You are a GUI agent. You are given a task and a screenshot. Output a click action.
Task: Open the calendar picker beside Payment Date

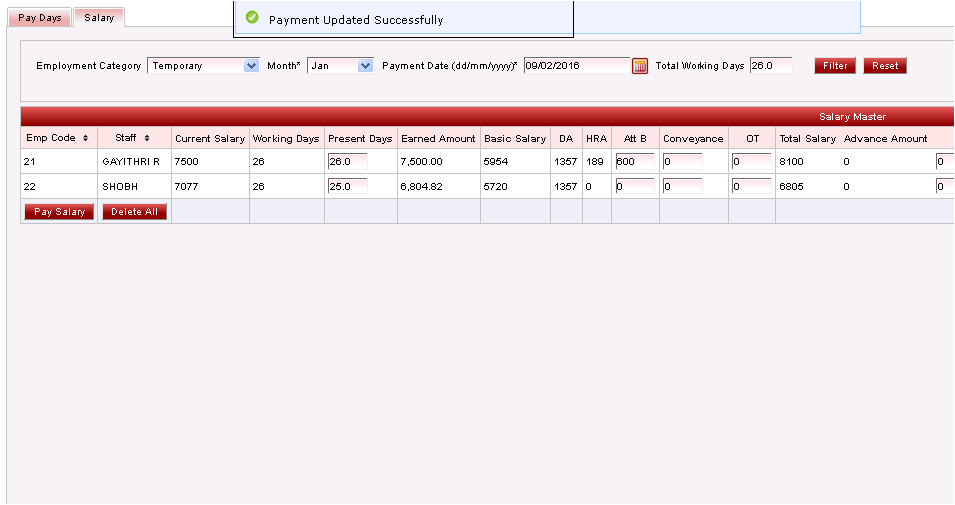(x=640, y=66)
